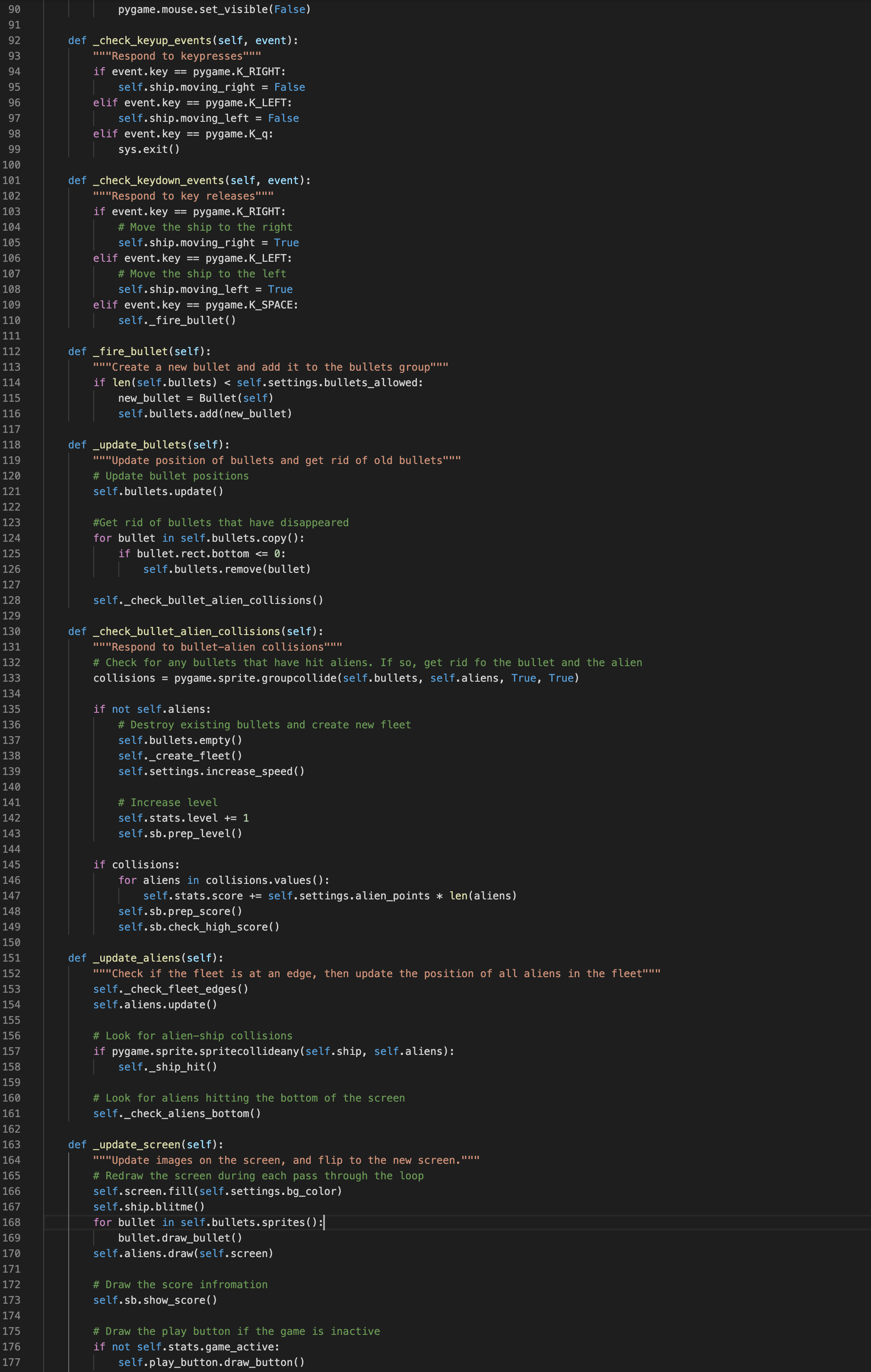This screenshot has width=871, height=1372.
Task: Click "self.ship.moving_left = False" assignment
Action: [x=209, y=118]
